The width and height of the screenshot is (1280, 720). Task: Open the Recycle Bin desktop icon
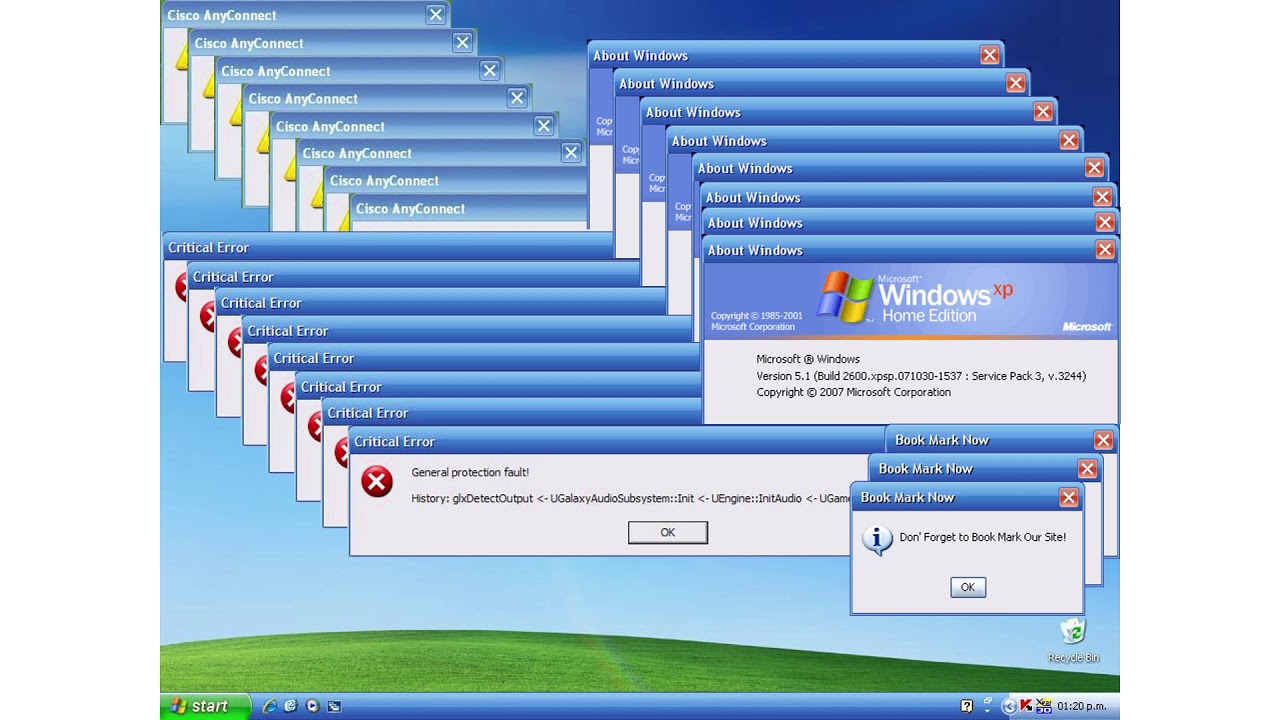pos(1073,640)
